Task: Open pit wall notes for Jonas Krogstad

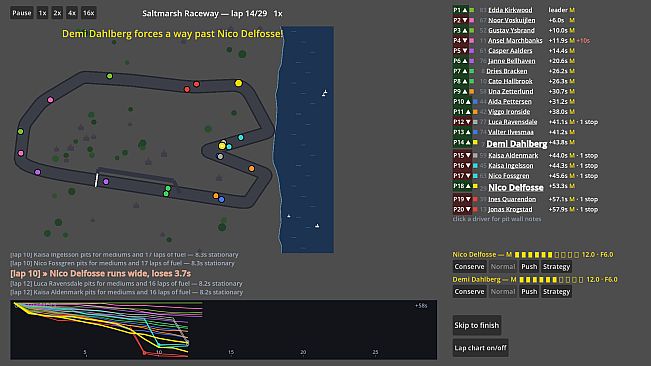Action: tap(510, 209)
